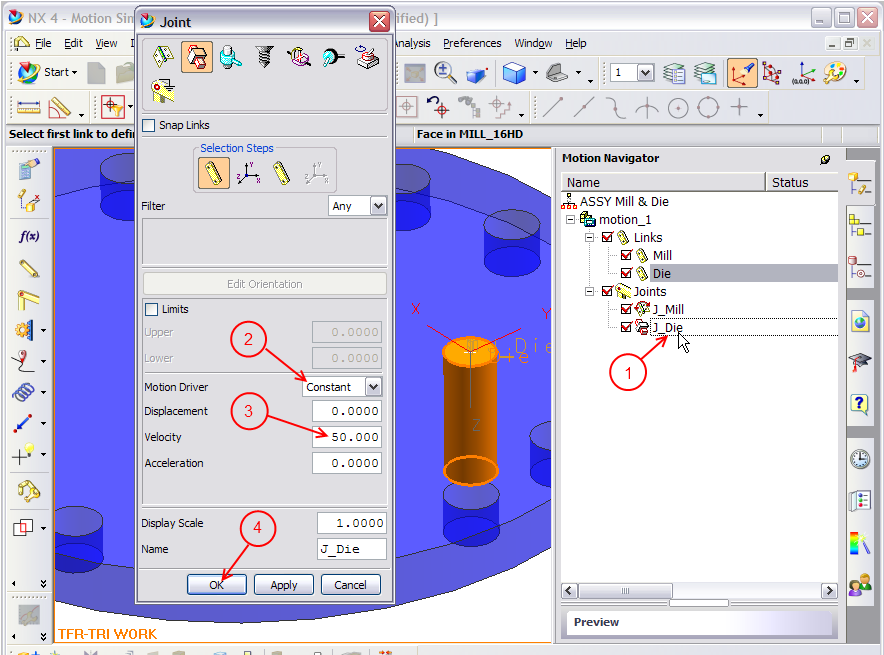Click the Velocity input field showing 50.000

click(x=346, y=437)
